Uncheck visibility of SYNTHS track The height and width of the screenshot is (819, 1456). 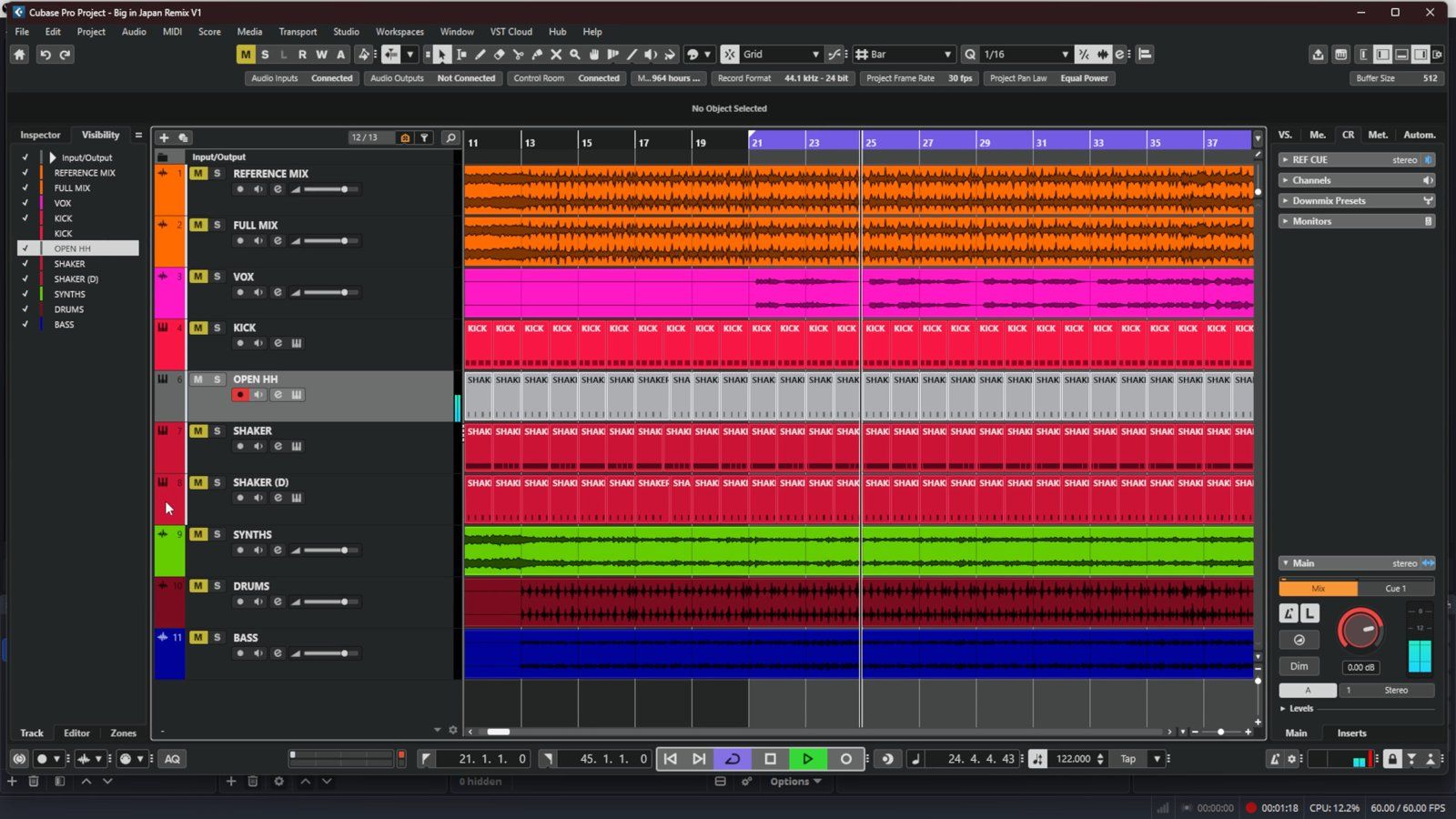(25, 294)
